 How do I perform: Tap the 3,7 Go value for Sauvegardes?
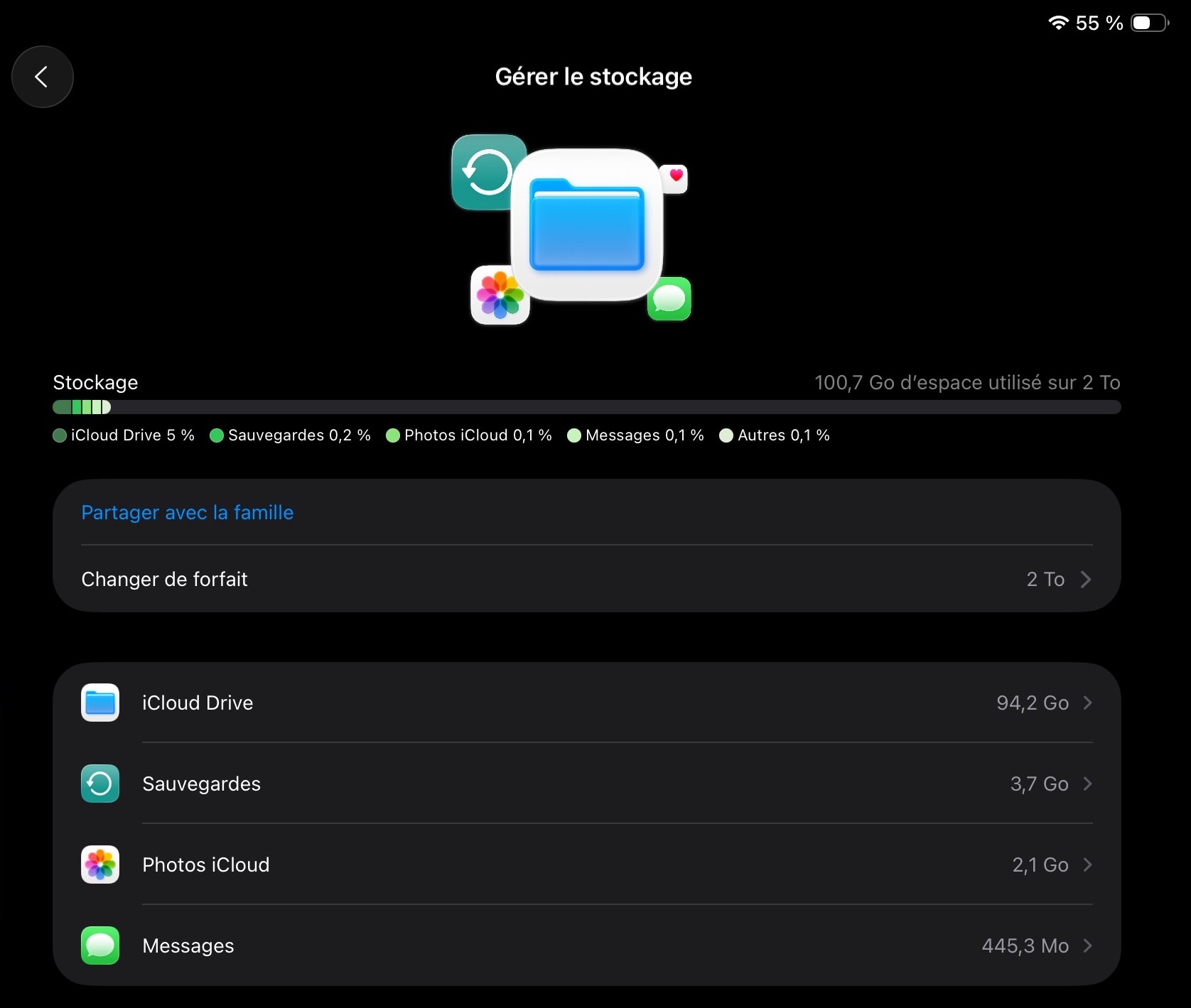click(1040, 784)
